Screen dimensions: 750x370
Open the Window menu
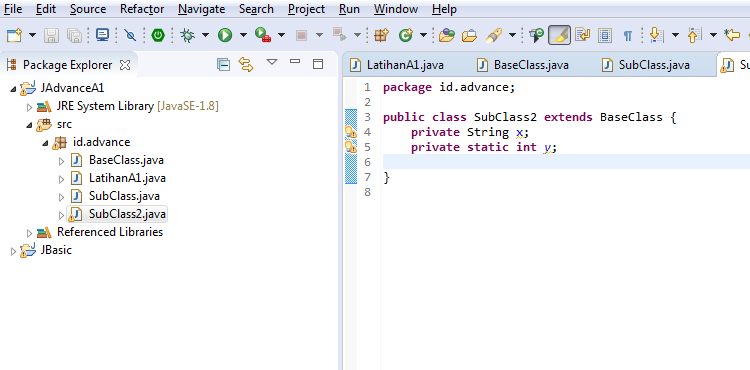point(396,9)
